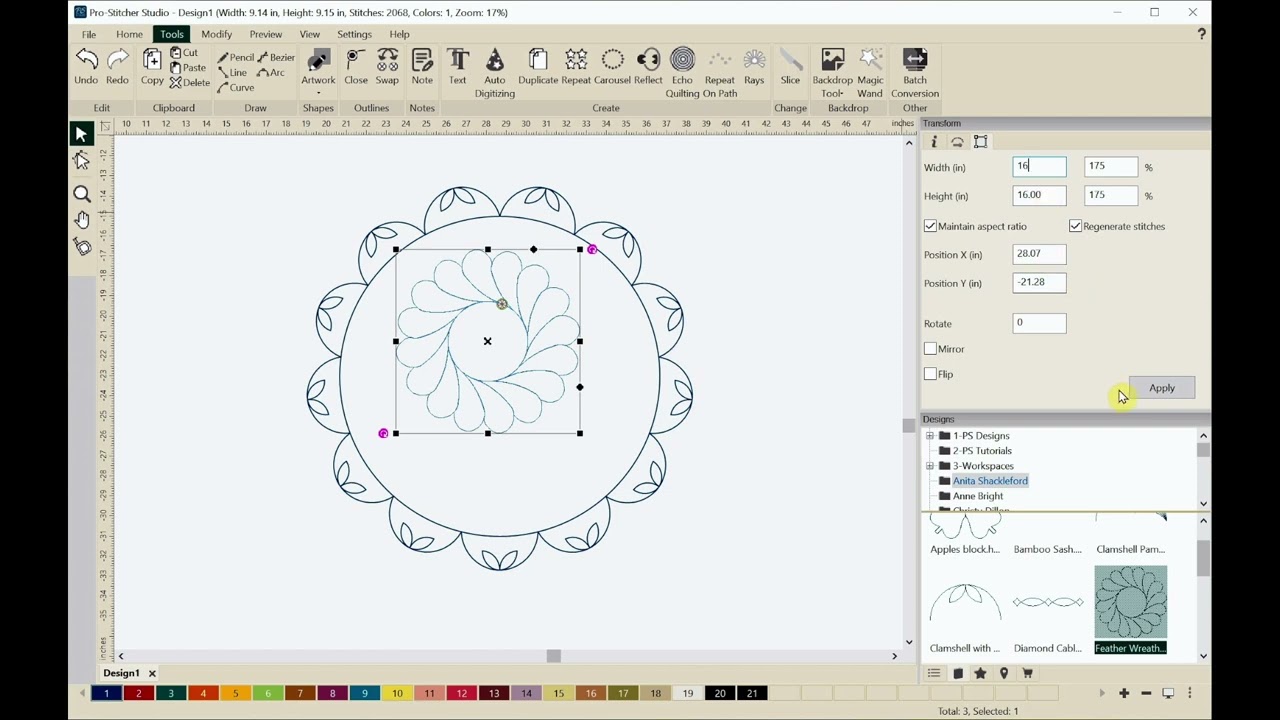Enable the Flip checkbox

(930, 374)
